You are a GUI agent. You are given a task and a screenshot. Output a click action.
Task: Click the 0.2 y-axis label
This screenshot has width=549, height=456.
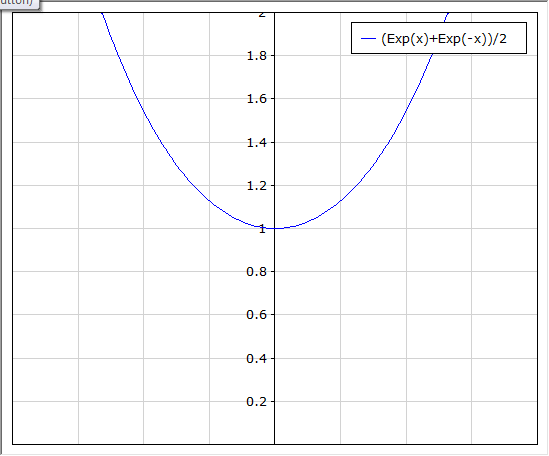pyautogui.click(x=256, y=402)
